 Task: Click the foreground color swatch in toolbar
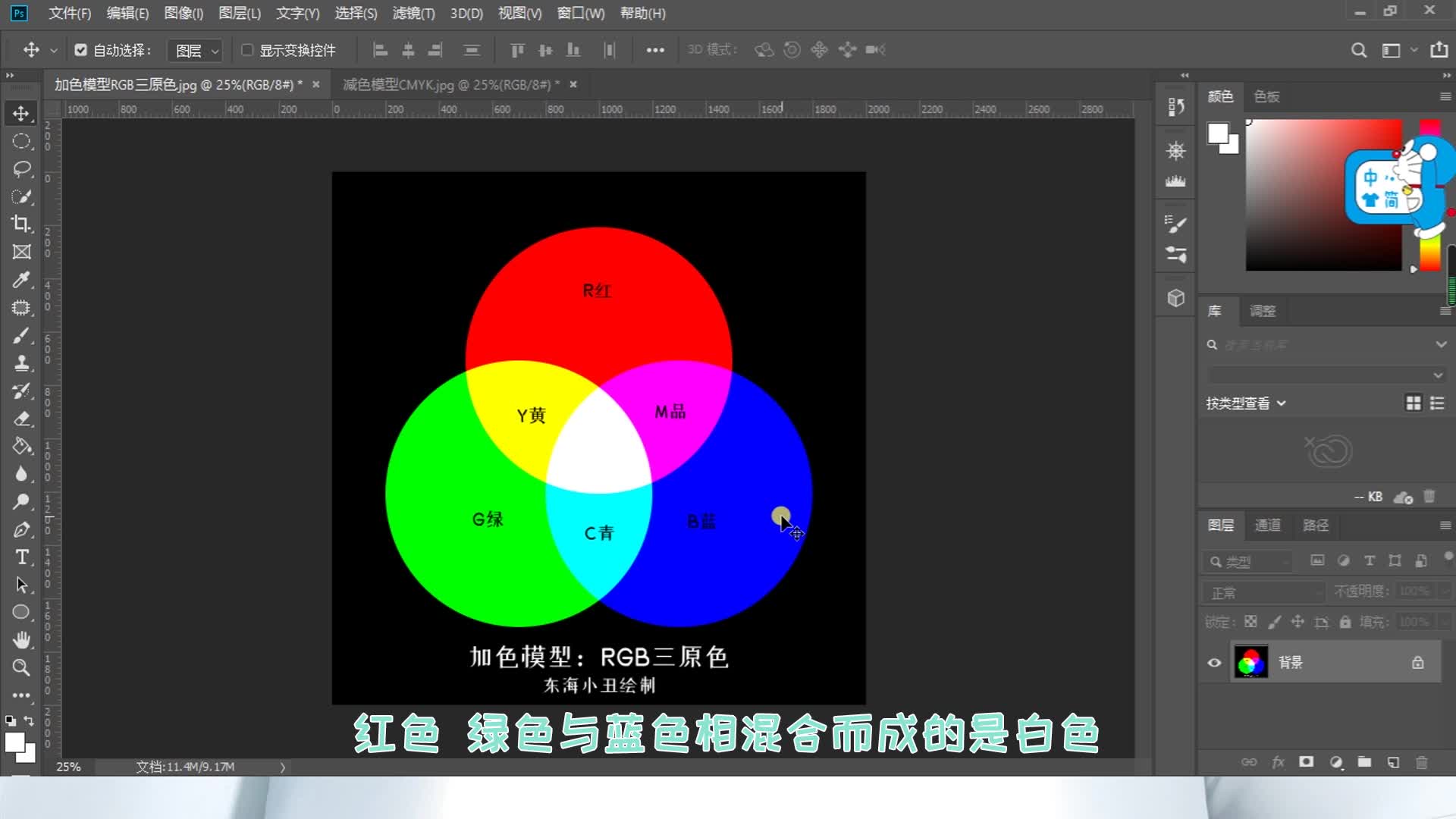[14, 742]
